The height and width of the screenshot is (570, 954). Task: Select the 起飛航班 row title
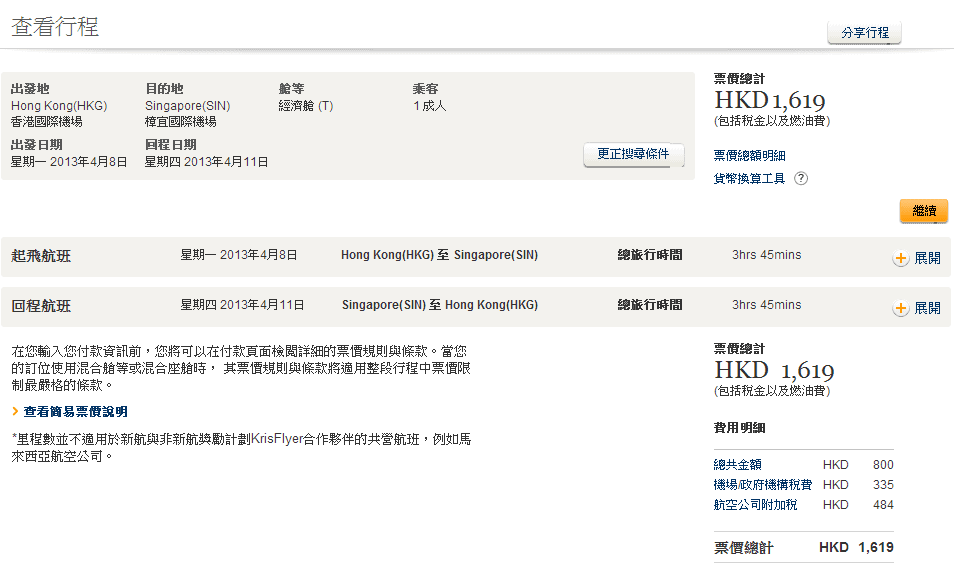41,256
